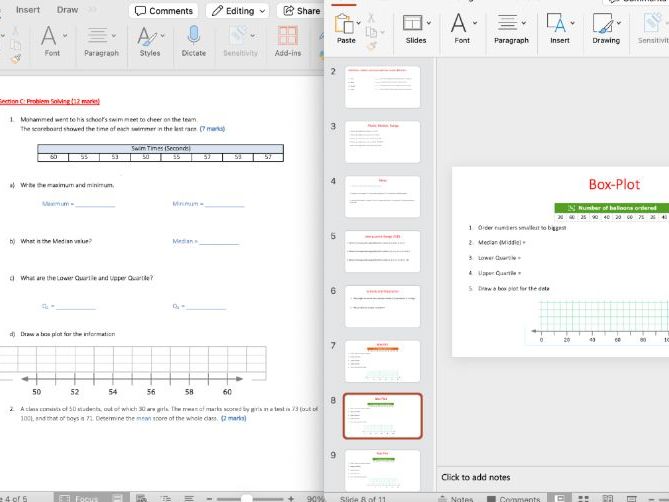The image size is (669, 502).
Task: Switch Word to Web Layout view
Action: click(x=141, y=498)
